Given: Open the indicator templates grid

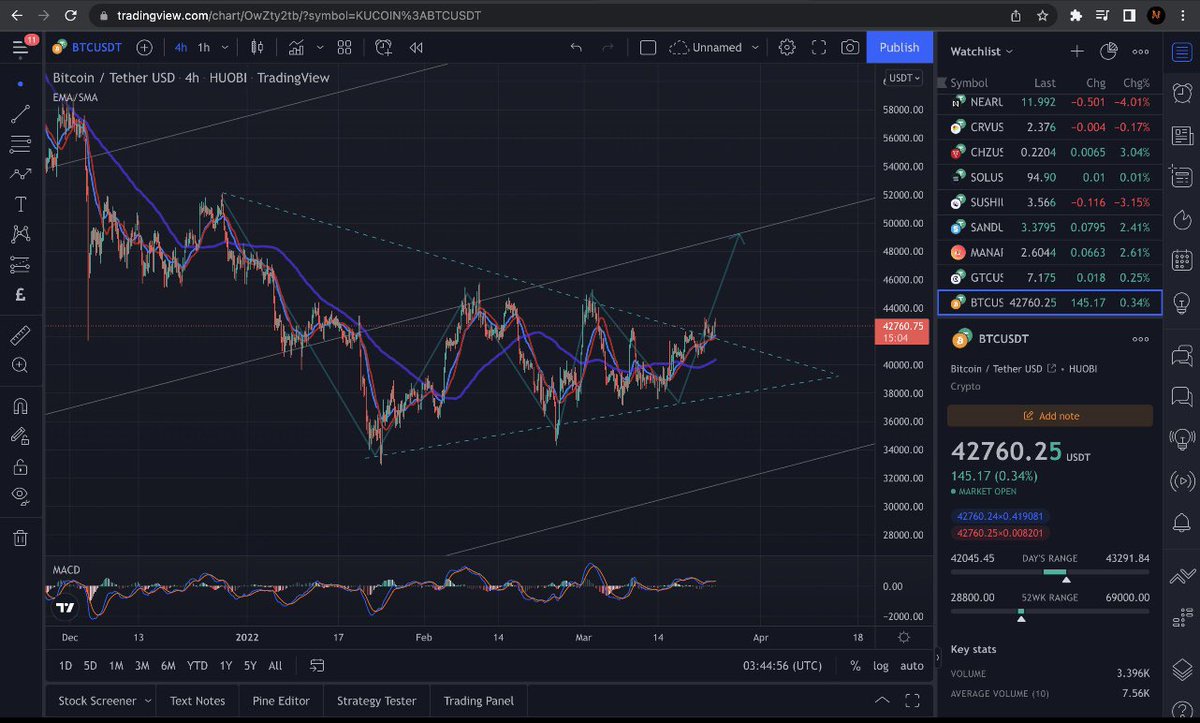Looking at the screenshot, I should [x=345, y=47].
